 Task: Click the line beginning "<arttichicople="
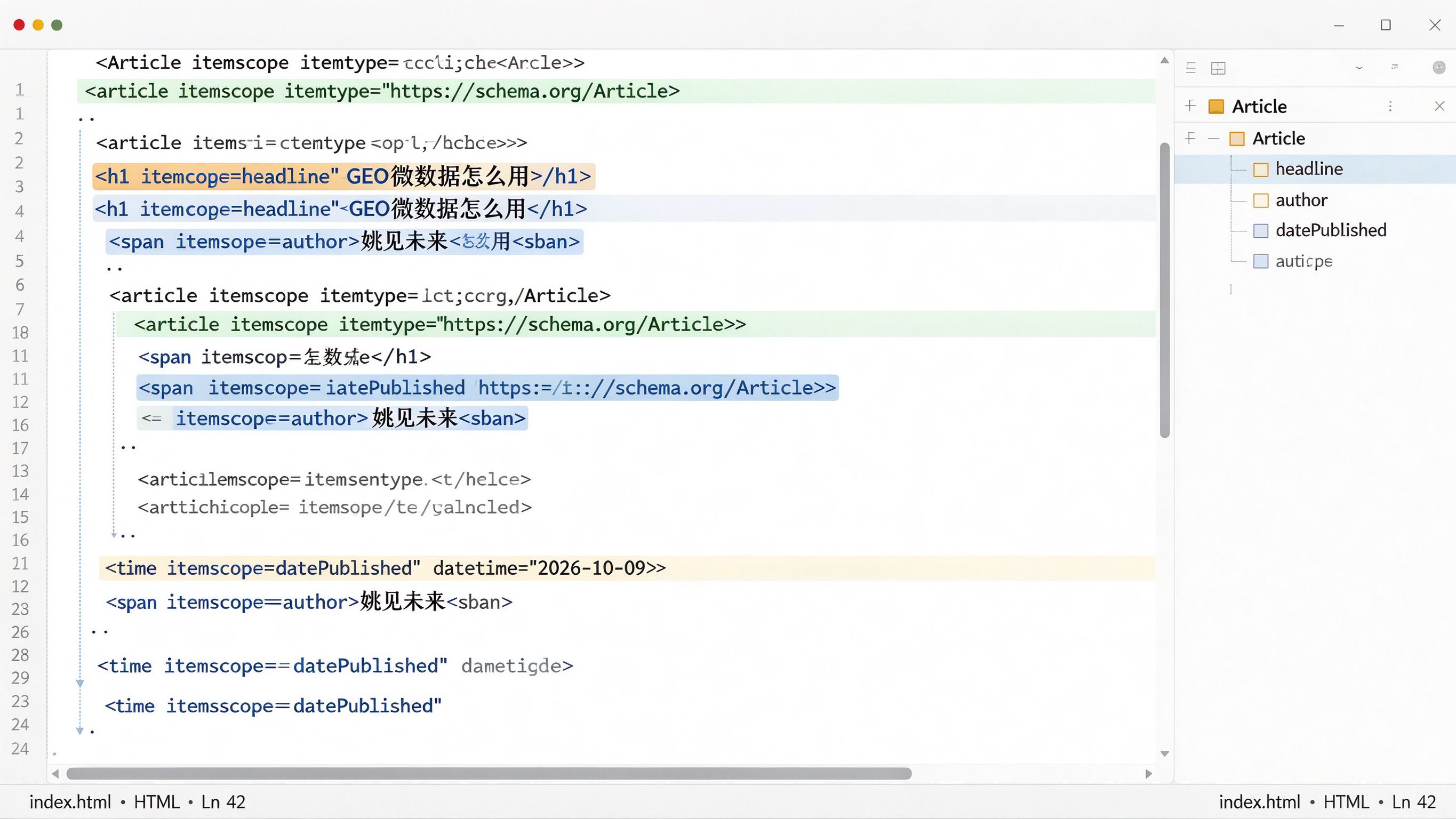[x=334, y=507]
